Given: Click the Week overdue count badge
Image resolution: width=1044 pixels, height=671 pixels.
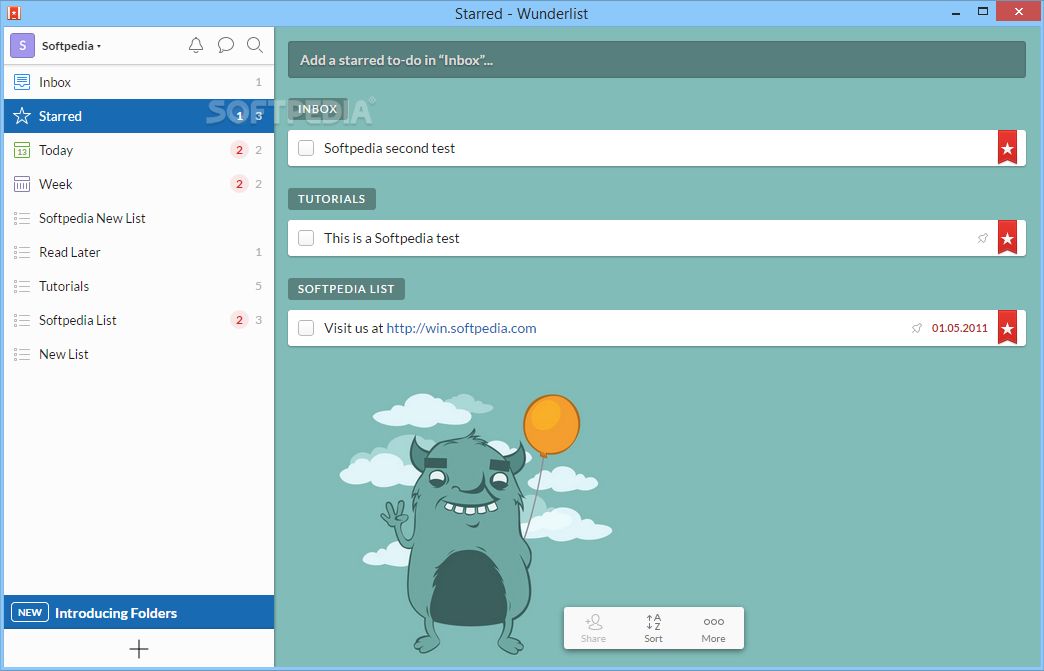Looking at the screenshot, I should click(x=239, y=184).
